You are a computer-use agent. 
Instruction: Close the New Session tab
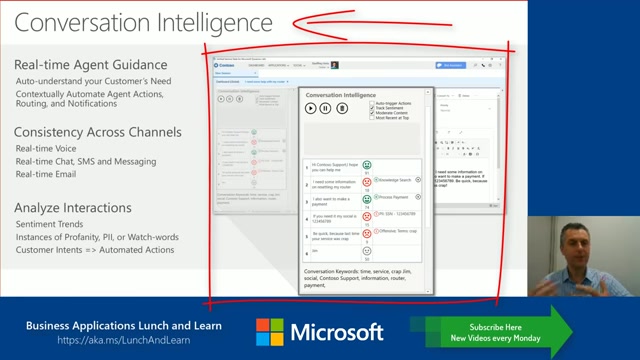coord(255,73)
